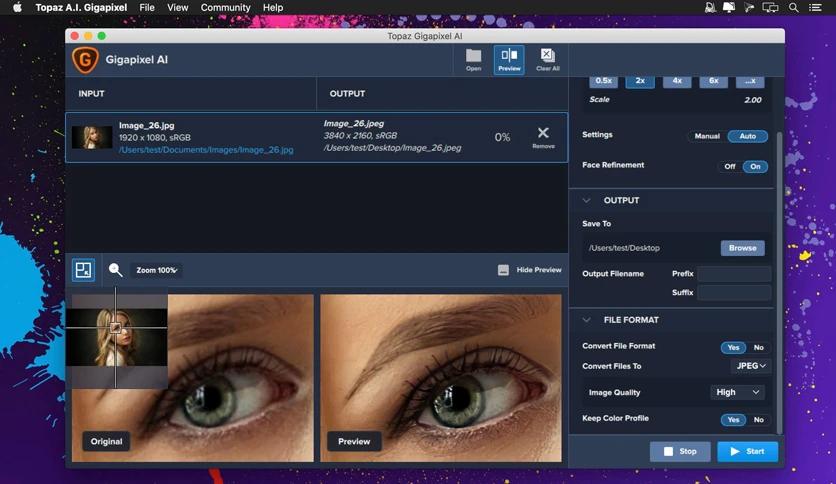
Task: Select the 0.5x scale option
Action: (604, 80)
